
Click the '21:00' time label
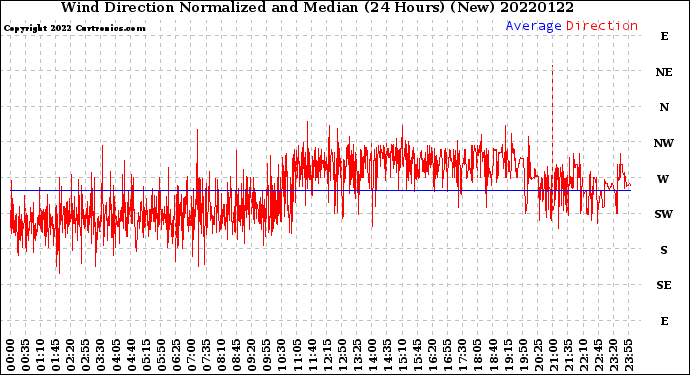point(553,356)
